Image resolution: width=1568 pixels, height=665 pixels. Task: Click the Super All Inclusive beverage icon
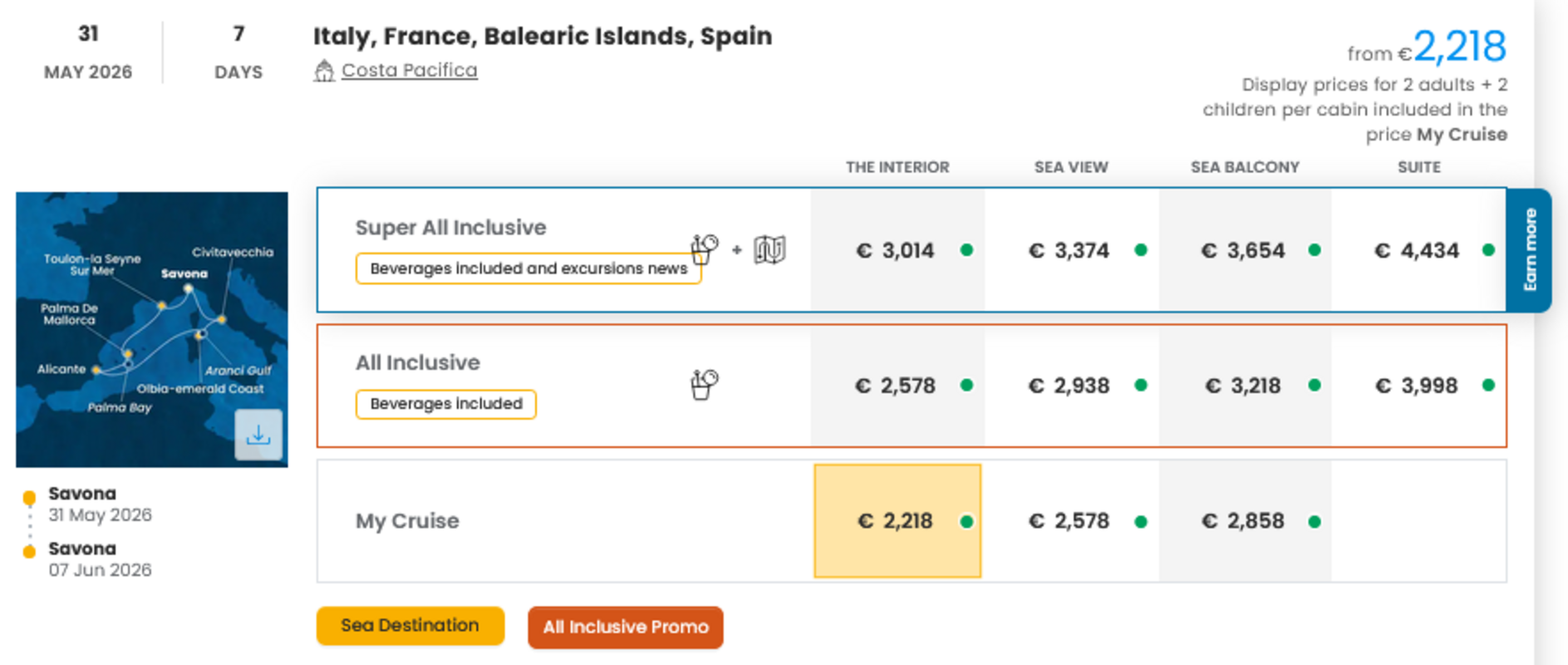(704, 249)
